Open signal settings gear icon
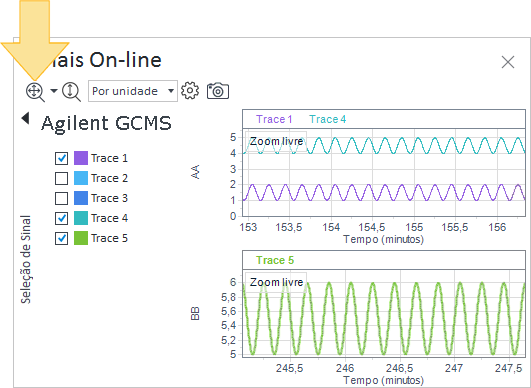Viewport: 531px width, 388px height. [190, 91]
